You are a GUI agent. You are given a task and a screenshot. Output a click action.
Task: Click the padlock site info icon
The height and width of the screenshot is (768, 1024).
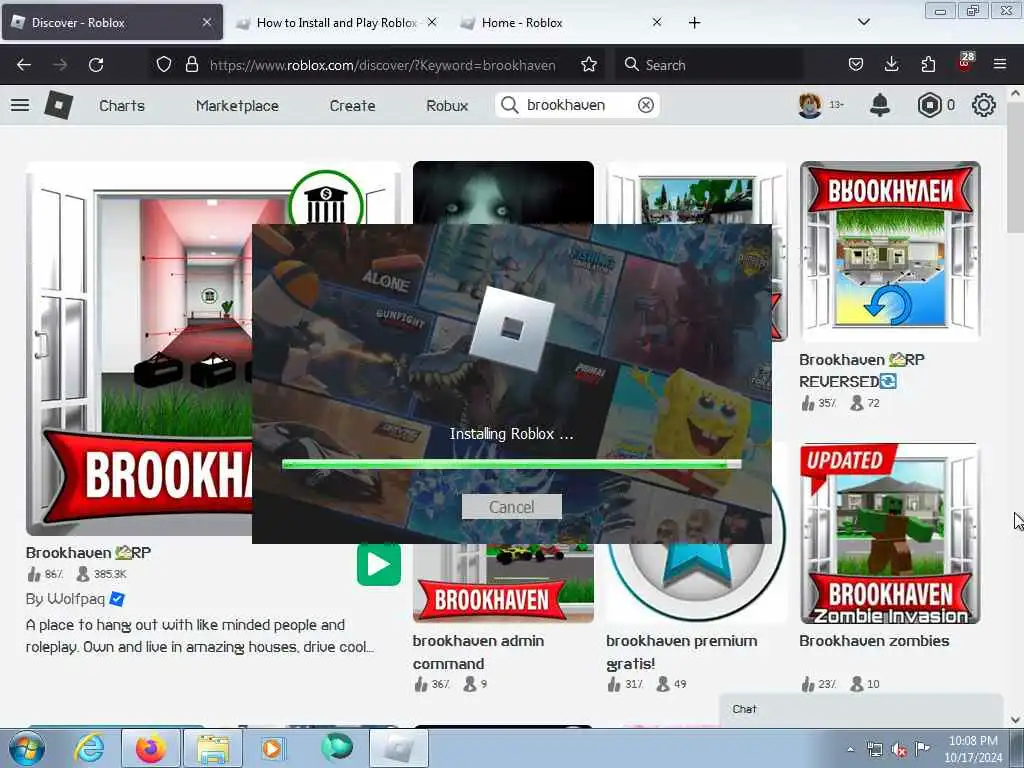pos(191,65)
